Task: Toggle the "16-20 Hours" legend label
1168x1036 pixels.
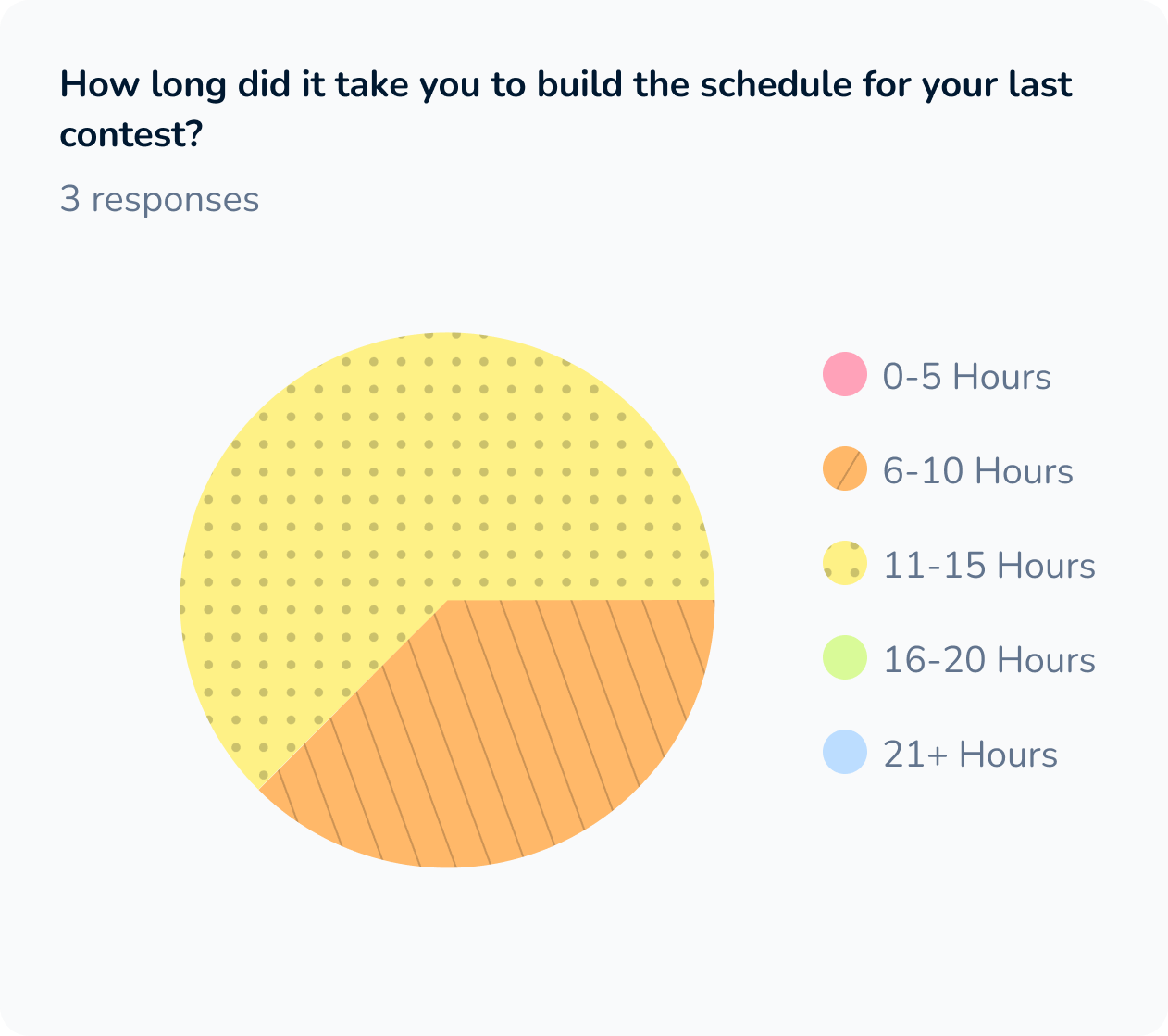Action: 988,660
